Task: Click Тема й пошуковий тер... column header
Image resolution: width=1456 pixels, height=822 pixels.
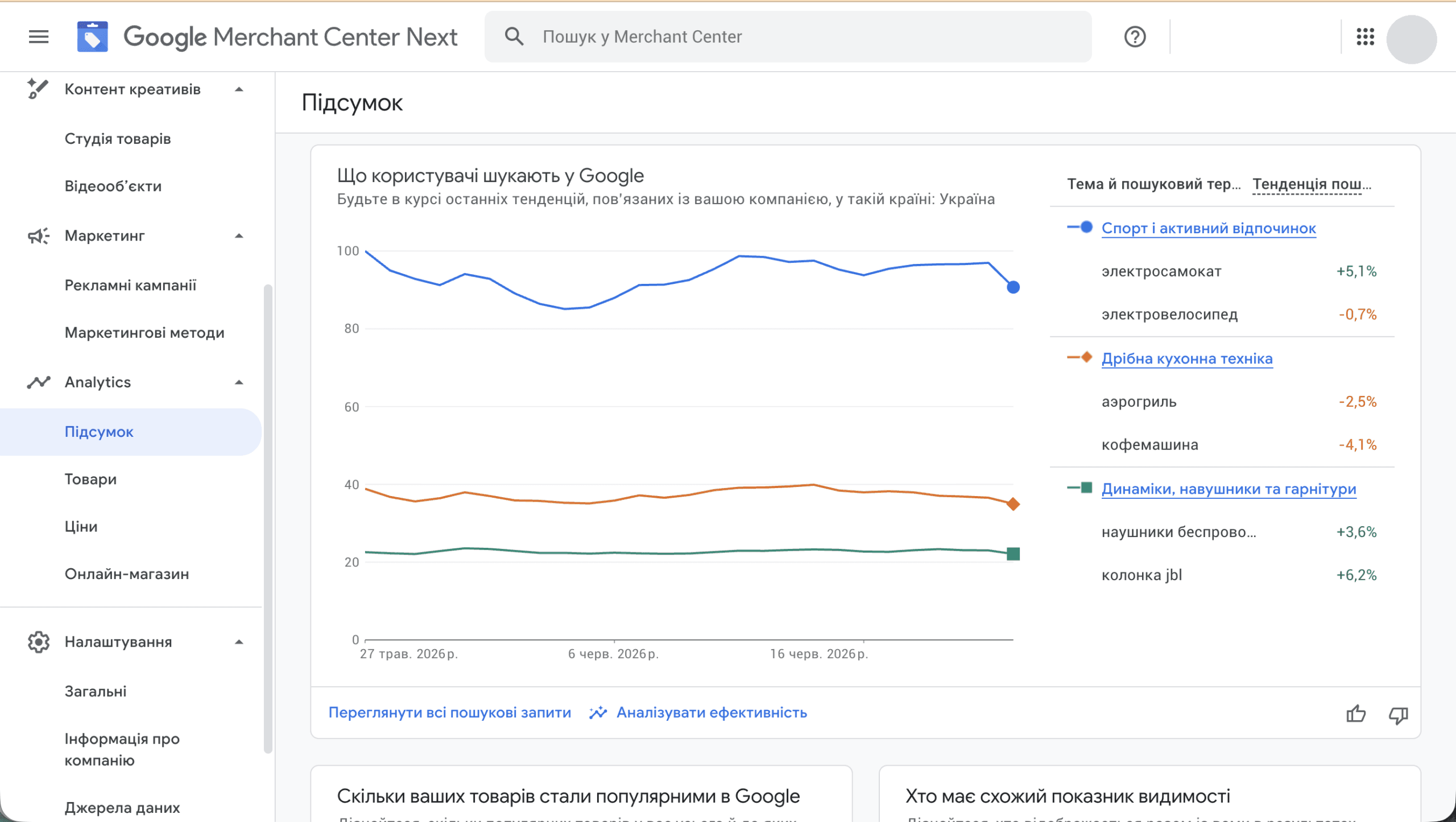Action: click(1153, 184)
